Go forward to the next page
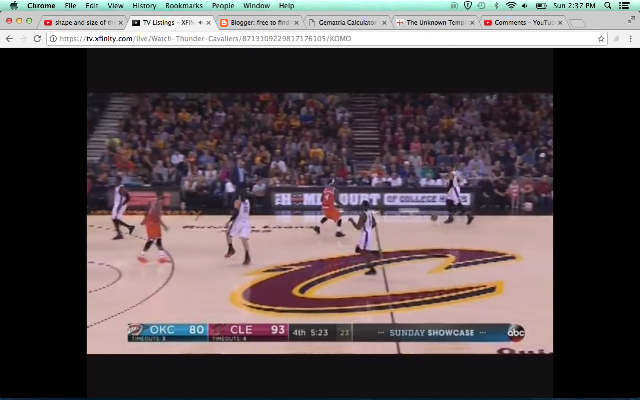 pyautogui.click(x=23, y=38)
